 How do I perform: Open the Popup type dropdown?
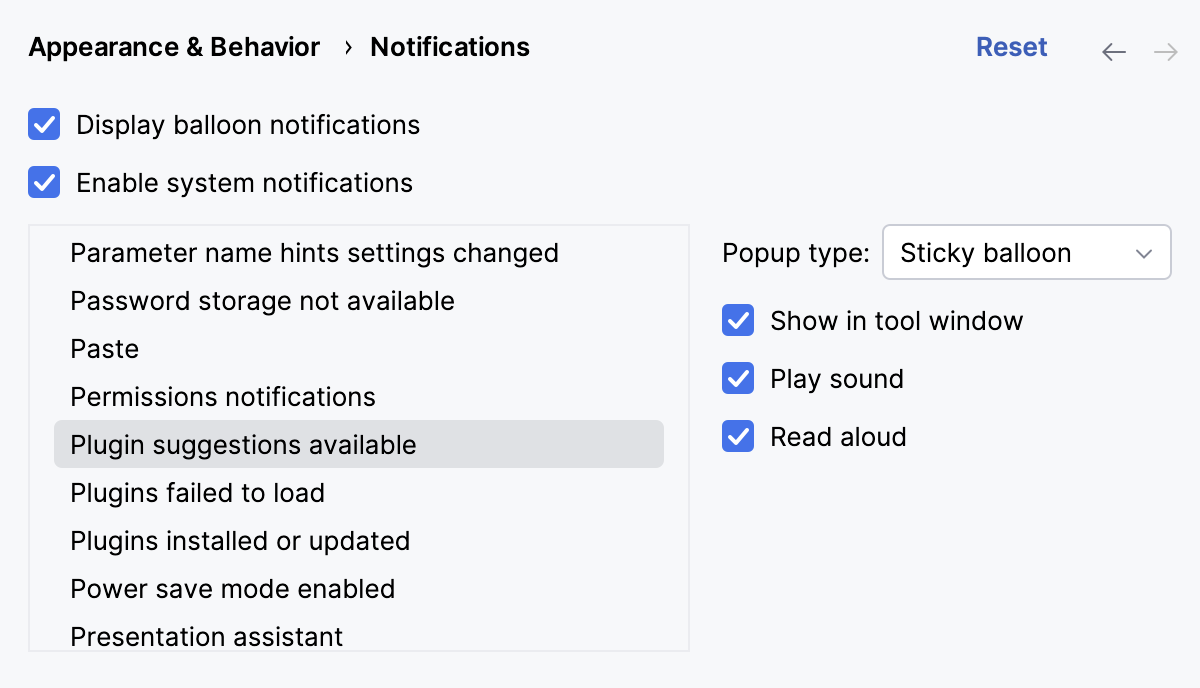tap(1026, 253)
